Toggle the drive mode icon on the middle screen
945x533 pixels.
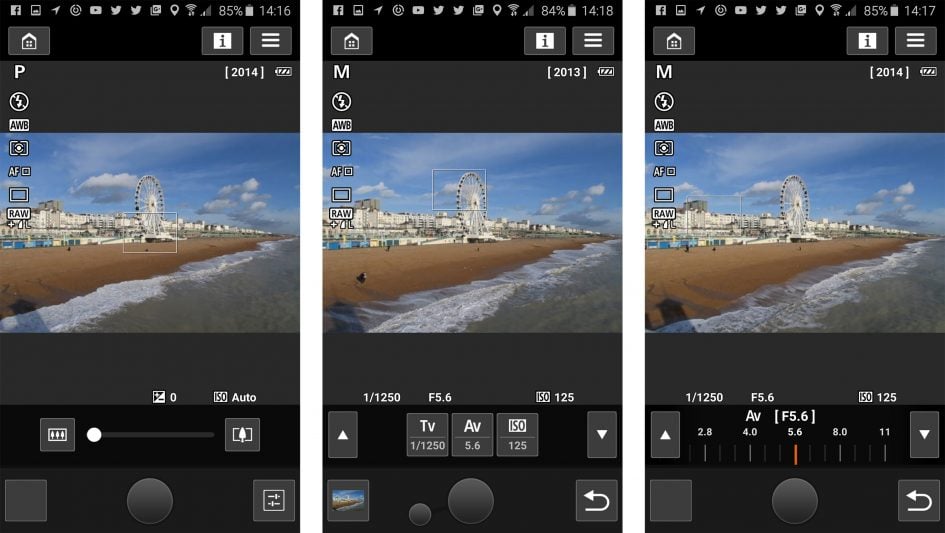342,195
